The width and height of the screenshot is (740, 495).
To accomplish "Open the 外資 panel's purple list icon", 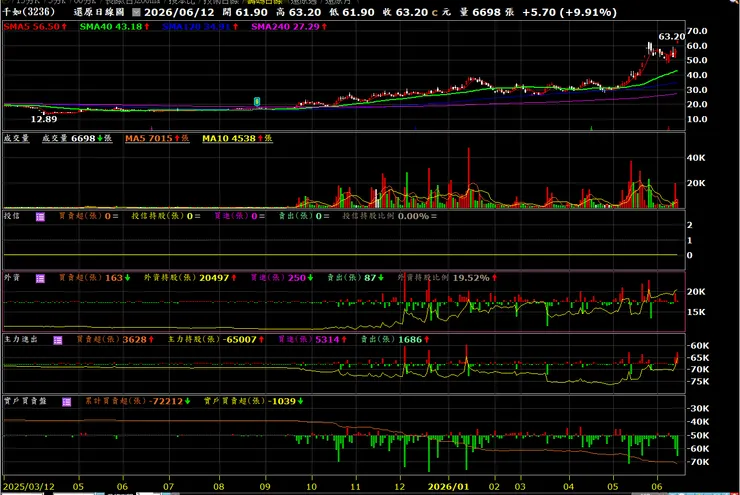I will pyautogui.click(x=40, y=278).
